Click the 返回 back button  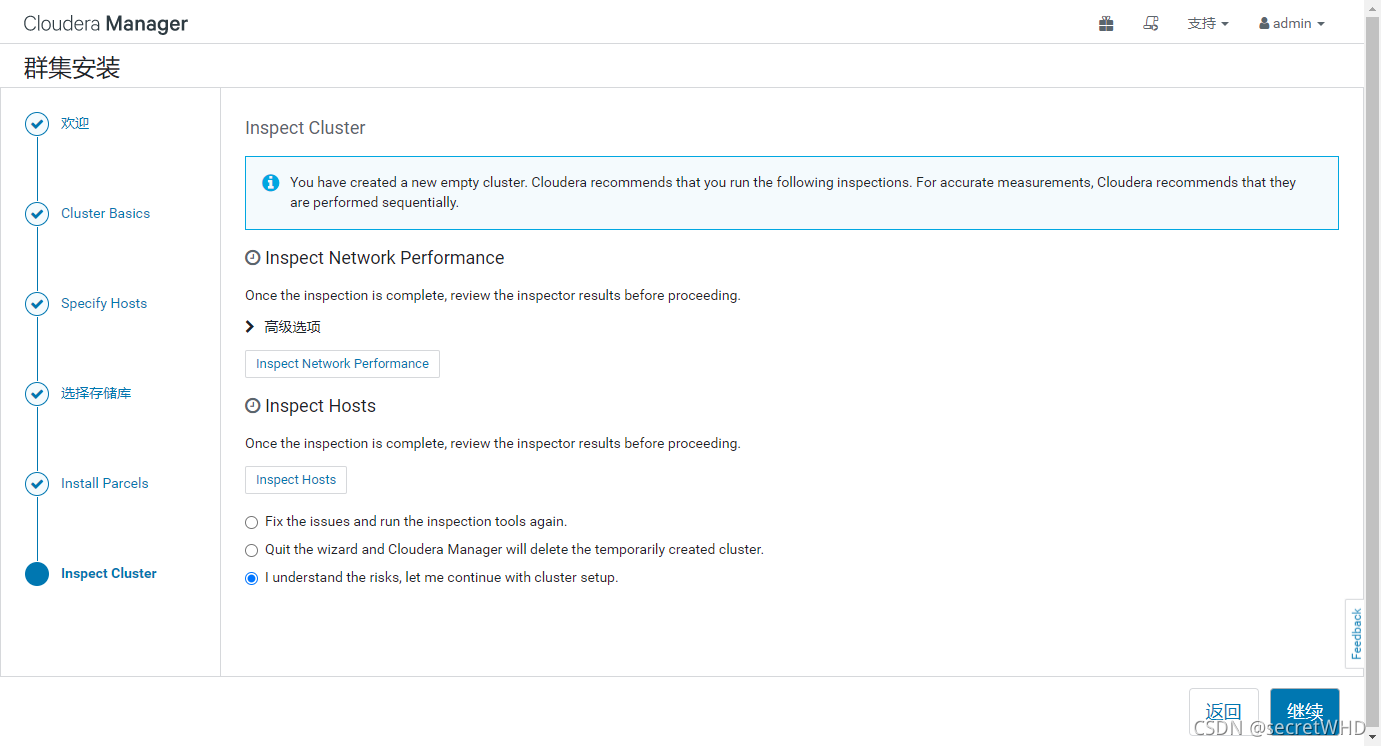pos(1223,711)
